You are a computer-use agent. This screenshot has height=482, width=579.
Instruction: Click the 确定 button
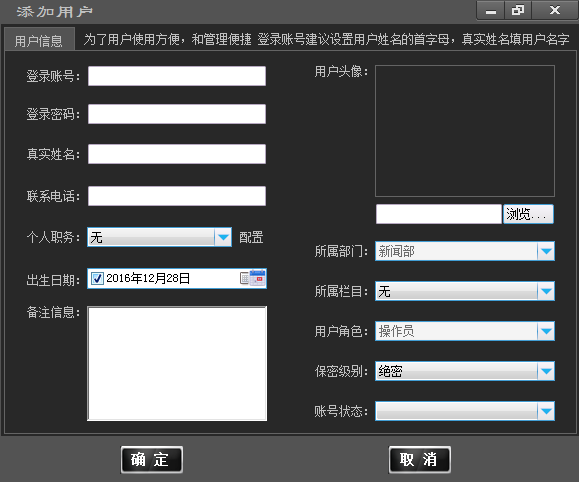[152, 460]
